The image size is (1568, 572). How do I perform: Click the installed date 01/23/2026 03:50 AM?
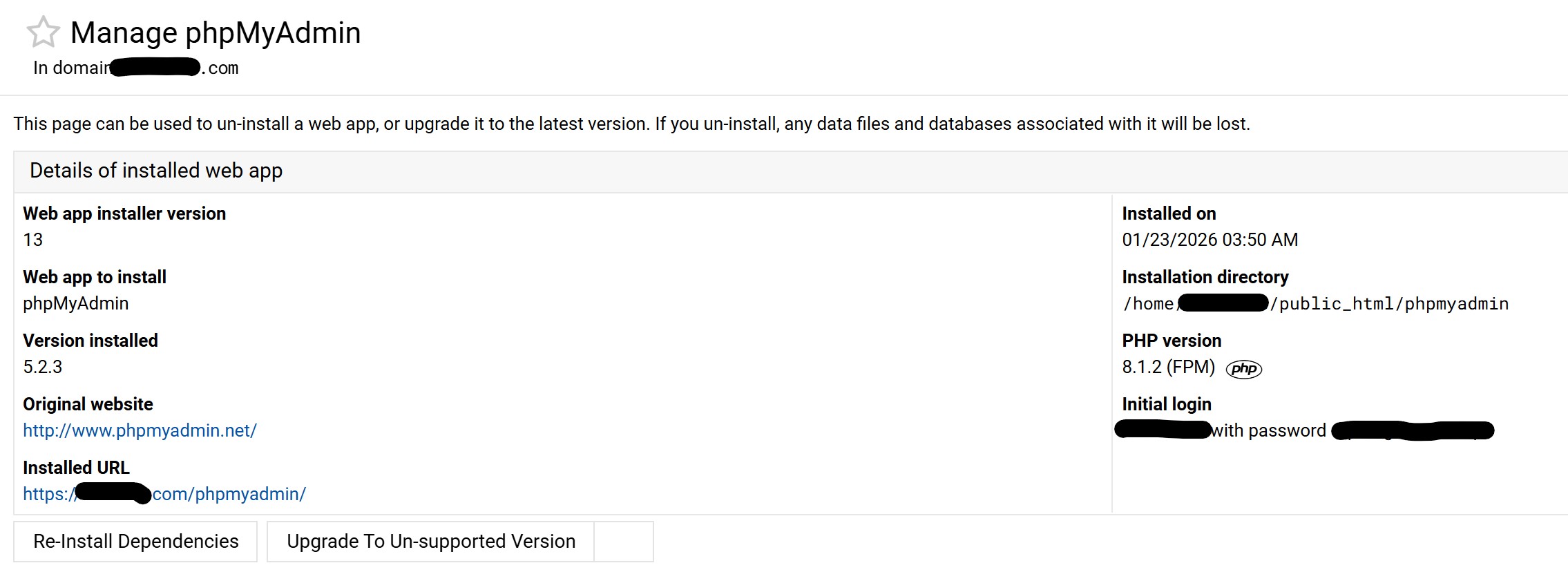tap(1210, 240)
